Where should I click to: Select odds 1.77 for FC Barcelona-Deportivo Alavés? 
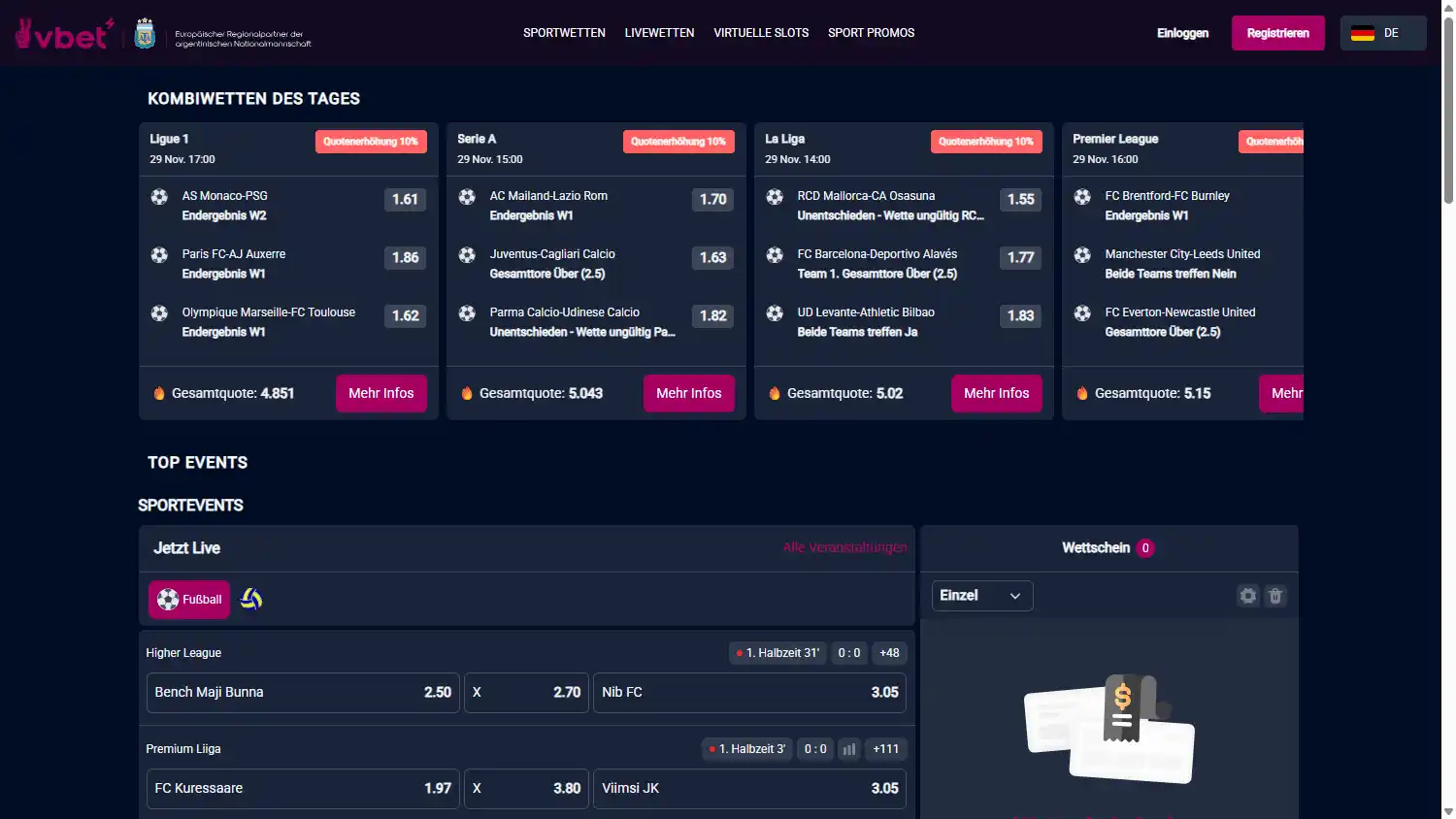(x=1021, y=258)
